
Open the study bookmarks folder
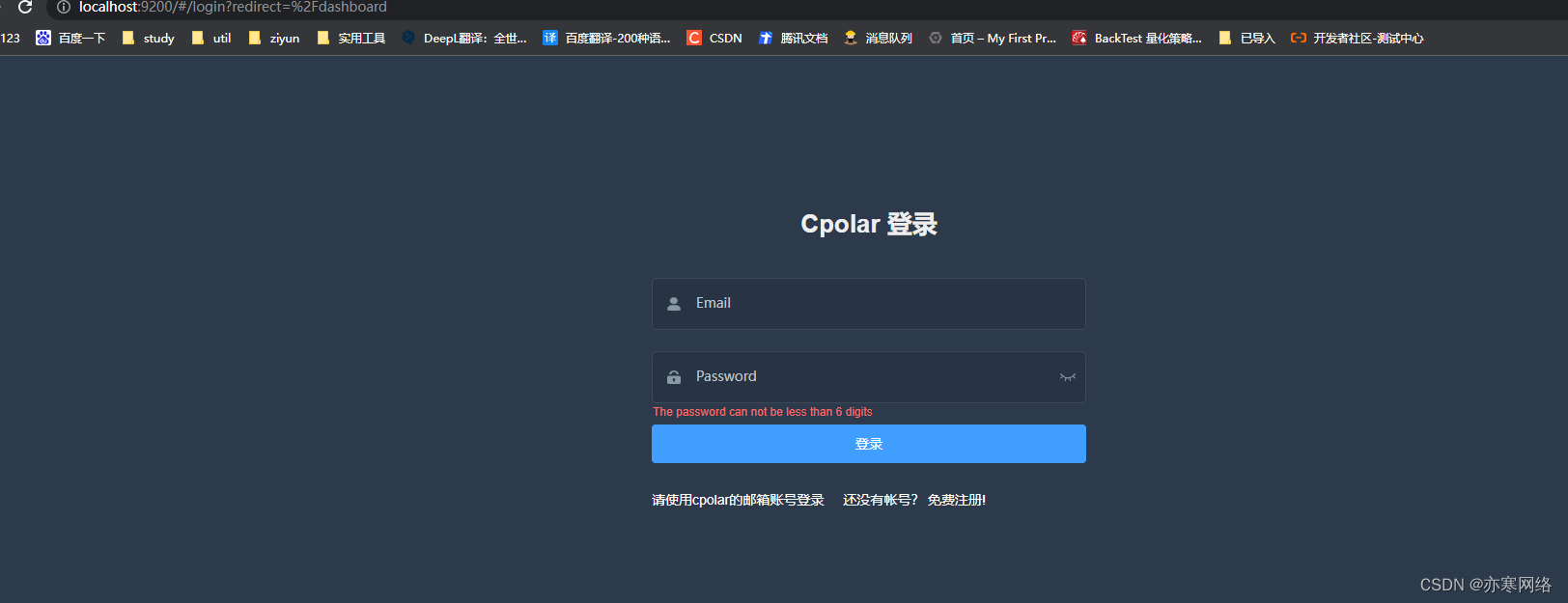tap(149, 38)
